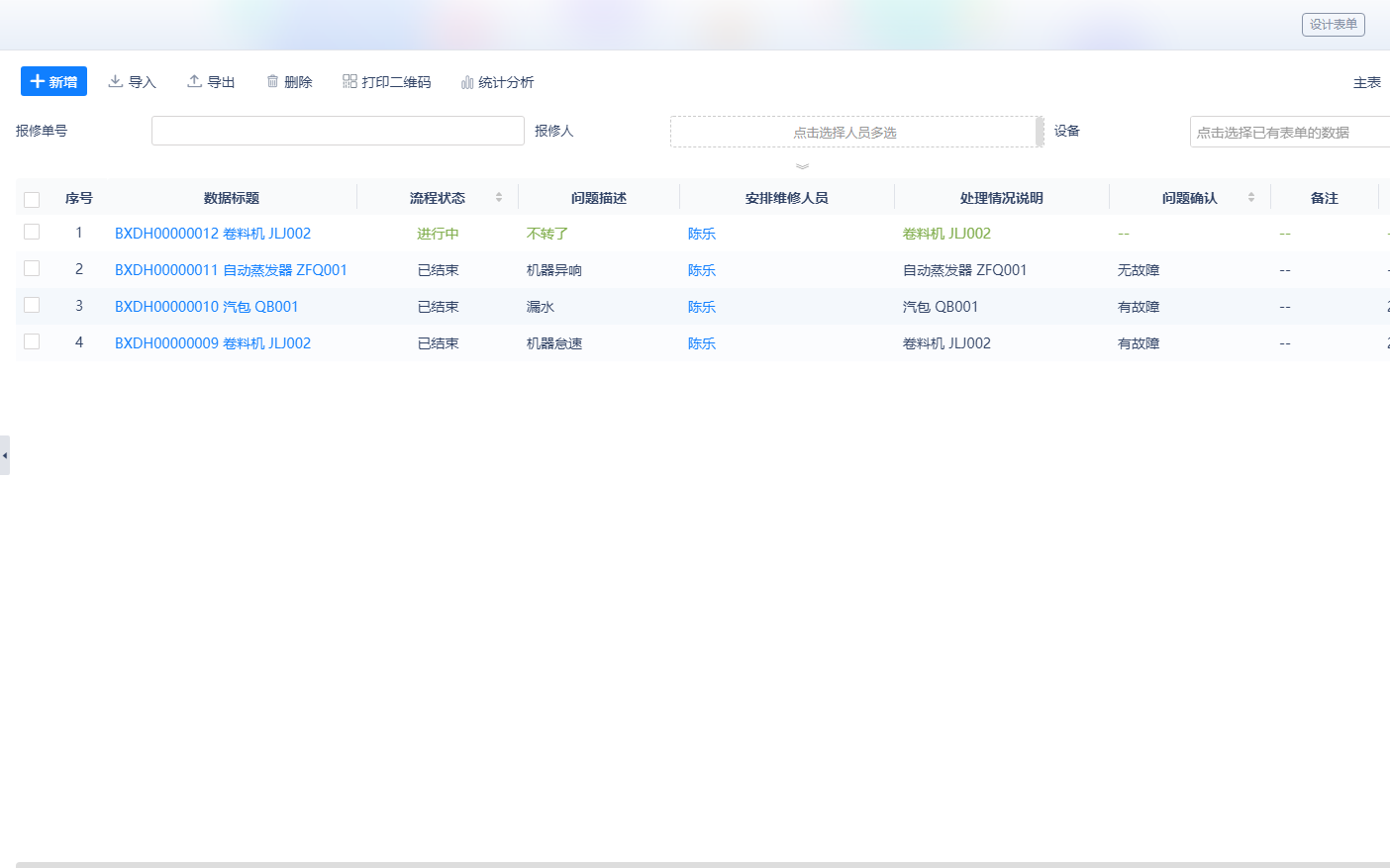Click 自动蒸发器 ZFQ001 in the 处理情况说明 column
1390x868 pixels.
point(965,270)
